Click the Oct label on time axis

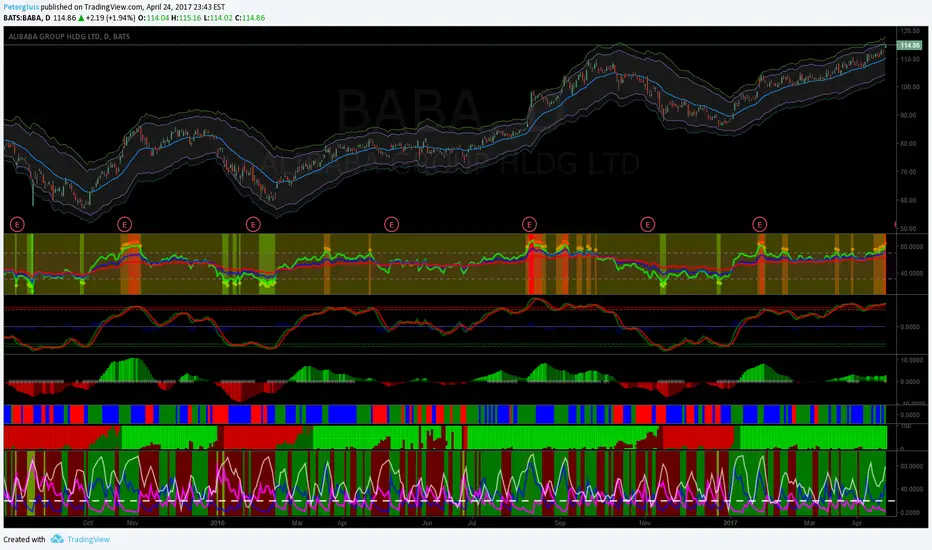(x=88, y=523)
